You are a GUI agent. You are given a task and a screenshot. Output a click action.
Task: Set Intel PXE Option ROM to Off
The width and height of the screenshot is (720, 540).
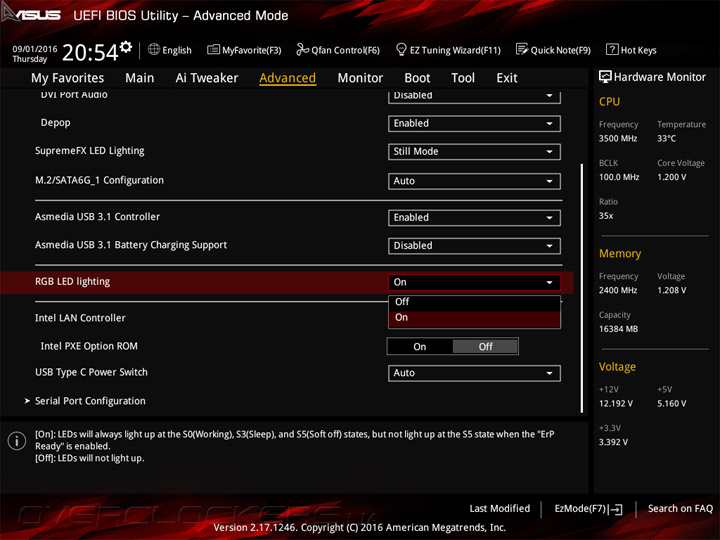tap(485, 347)
